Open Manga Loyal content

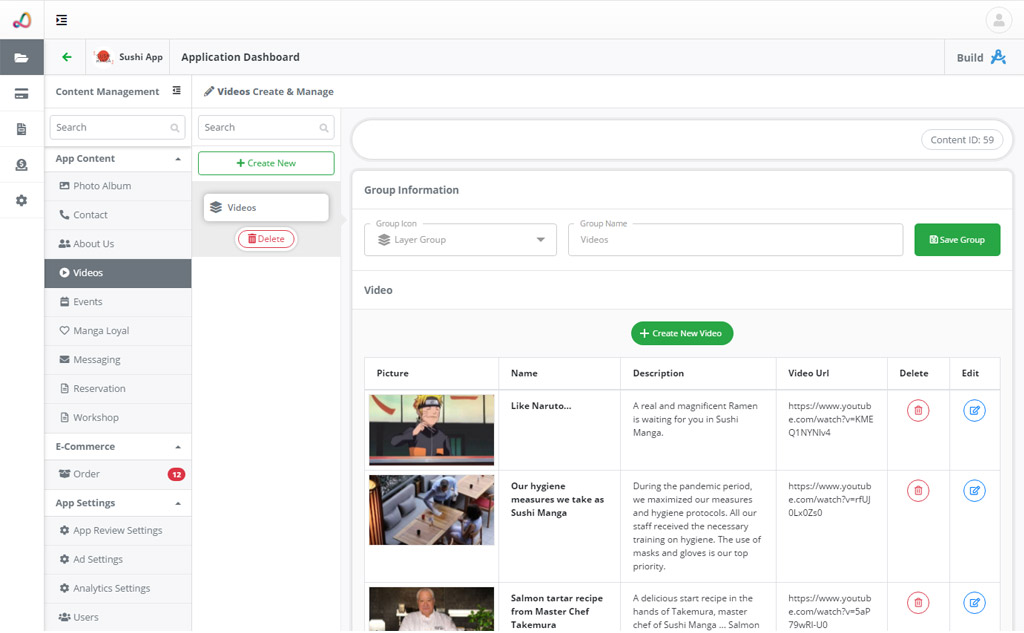click(x=118, y=331)
